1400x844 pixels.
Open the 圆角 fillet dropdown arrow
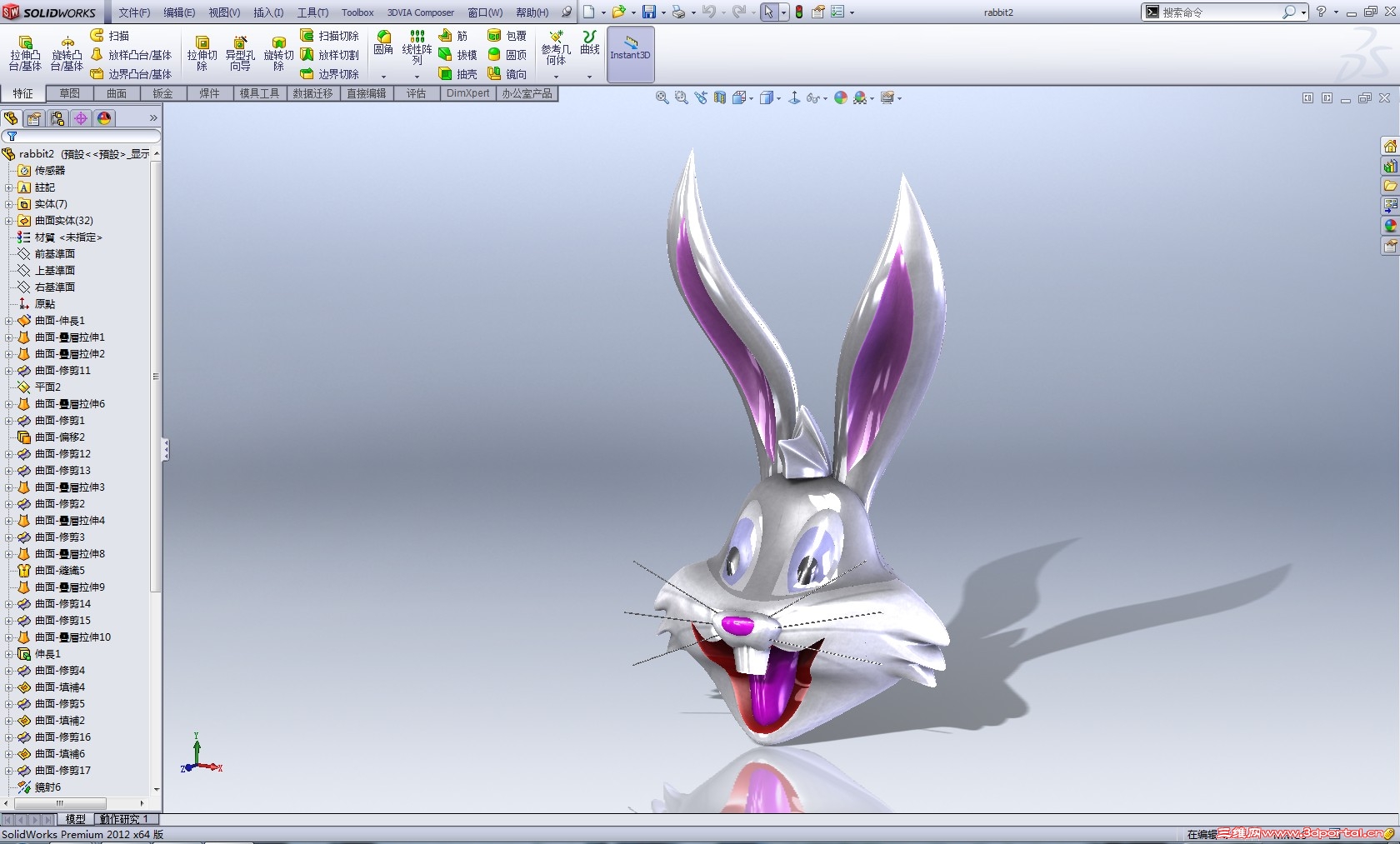point(383,77)
